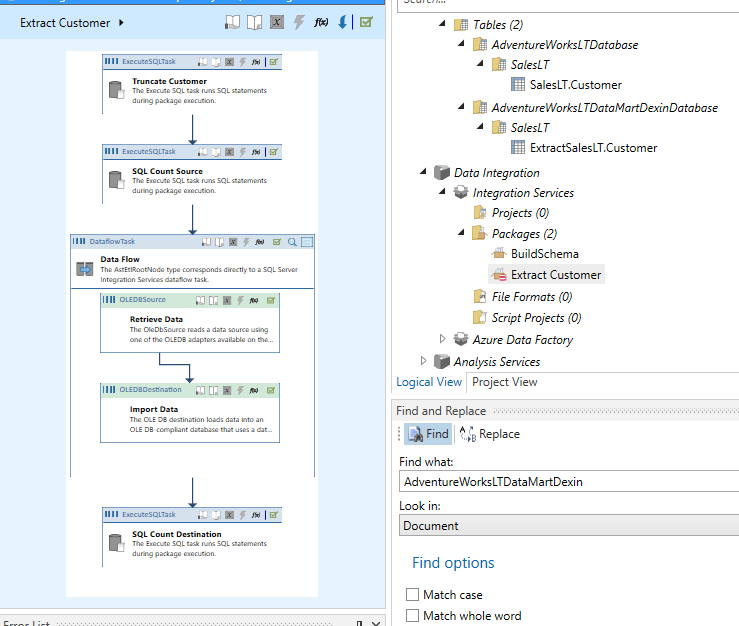
Task: Select the Replace mode tab
Action: (x=489, y=434)
